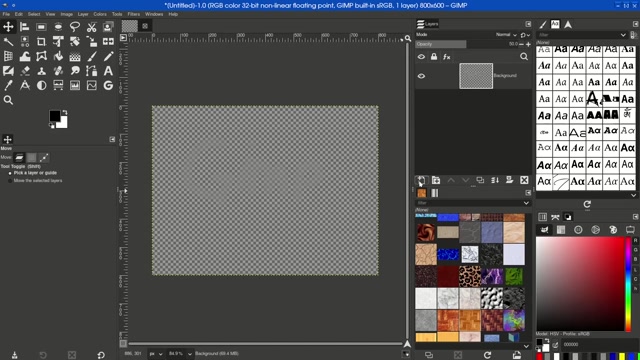Screen dimensions: 640x360
Task: Open the Edit menu
Action: tap(19, 14)
